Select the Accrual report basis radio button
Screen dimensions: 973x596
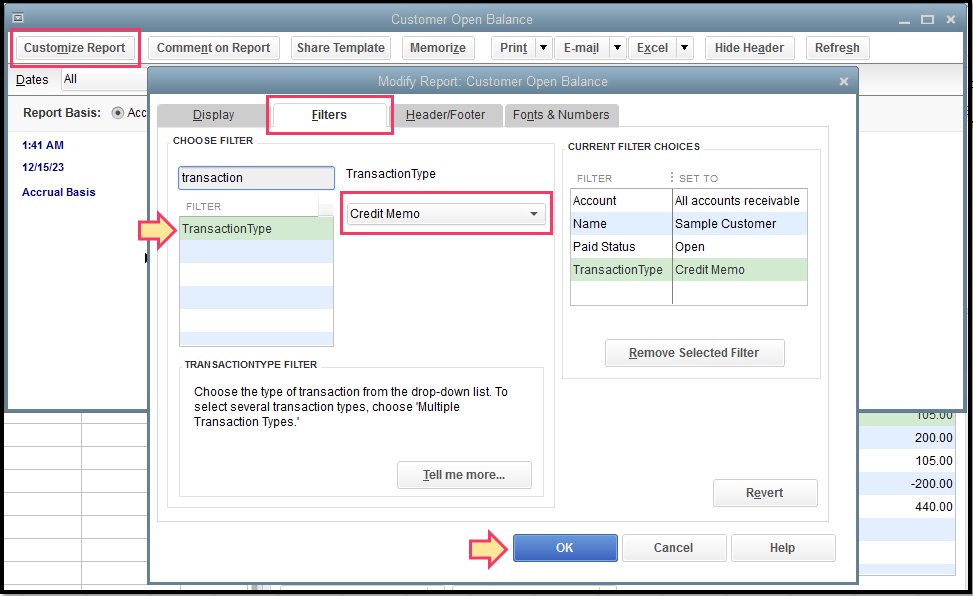[118, 113]
